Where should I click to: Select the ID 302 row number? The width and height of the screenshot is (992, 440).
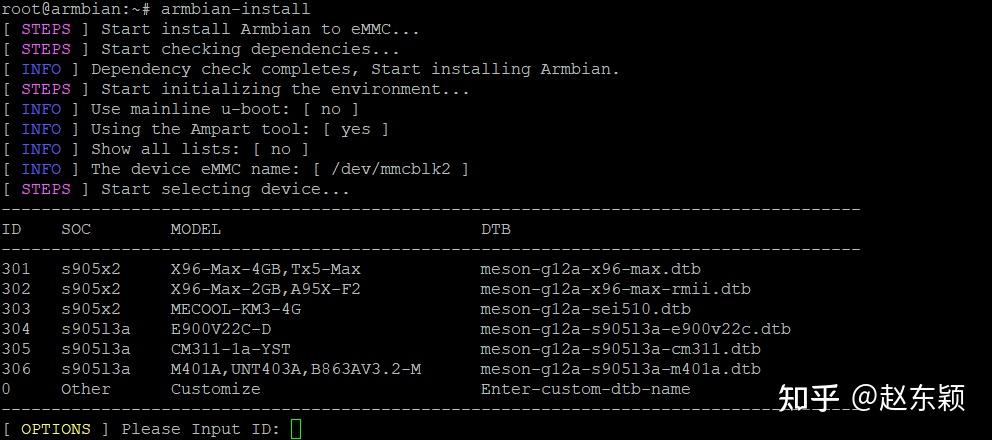[15, 289]
